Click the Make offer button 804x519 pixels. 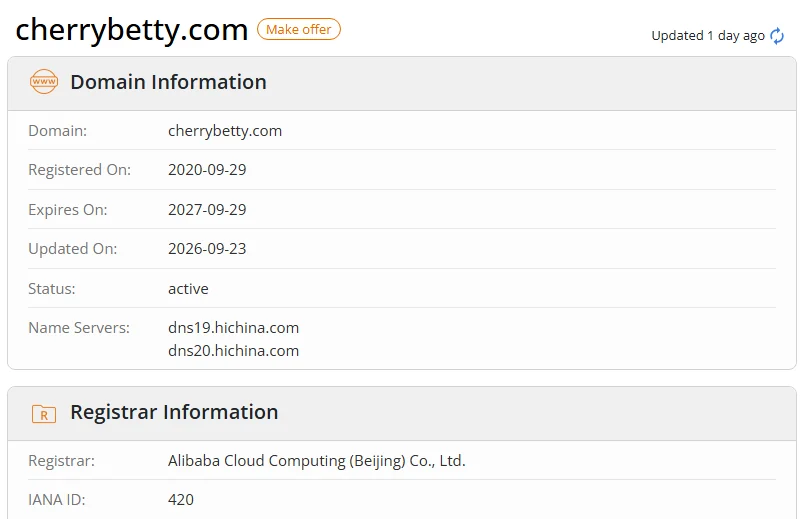coord(298,29)
